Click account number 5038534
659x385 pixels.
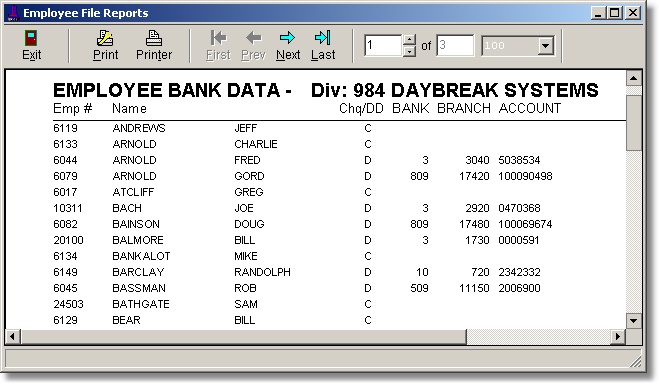519,160
